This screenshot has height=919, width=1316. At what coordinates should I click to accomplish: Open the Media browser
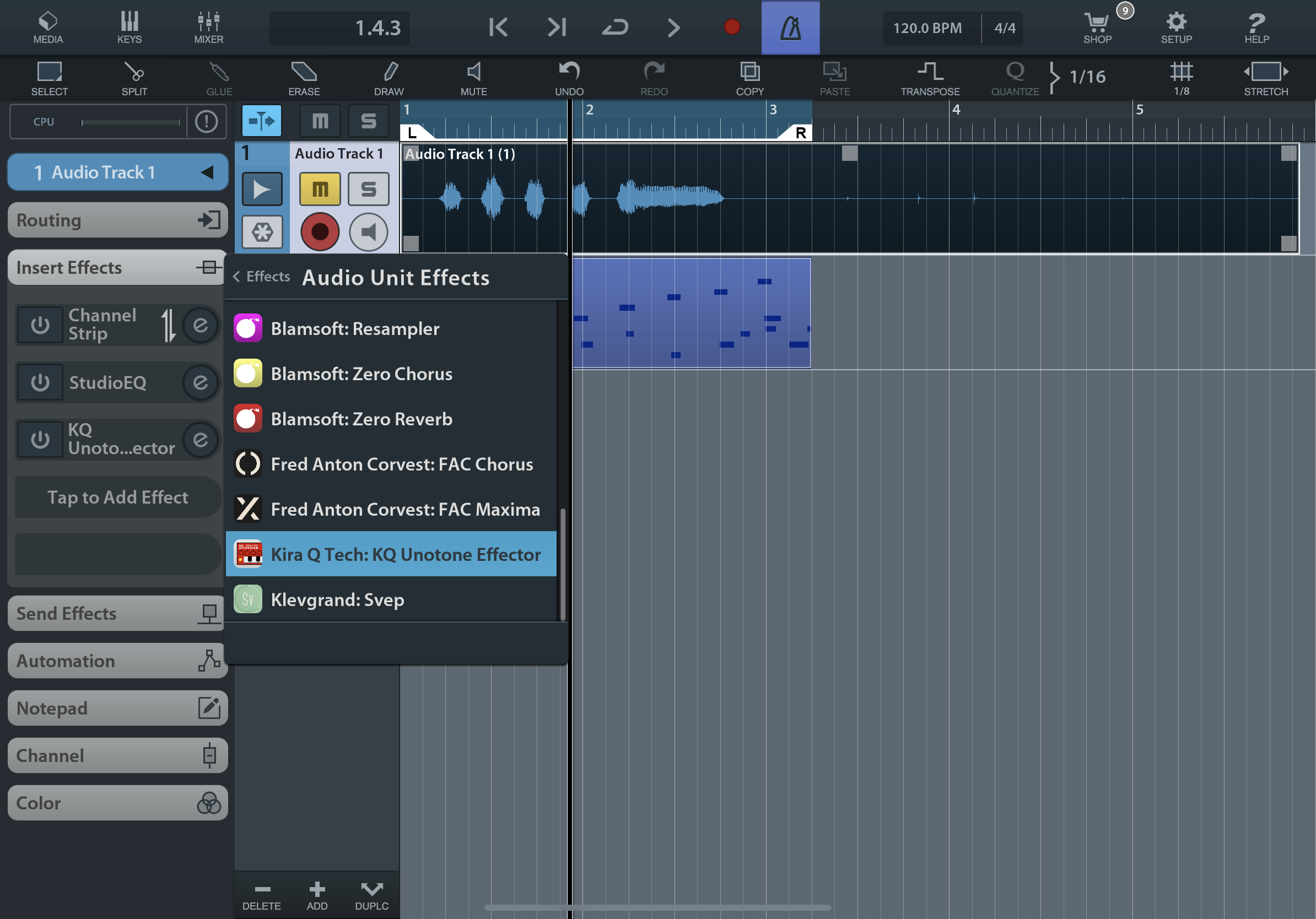(47, 27)
